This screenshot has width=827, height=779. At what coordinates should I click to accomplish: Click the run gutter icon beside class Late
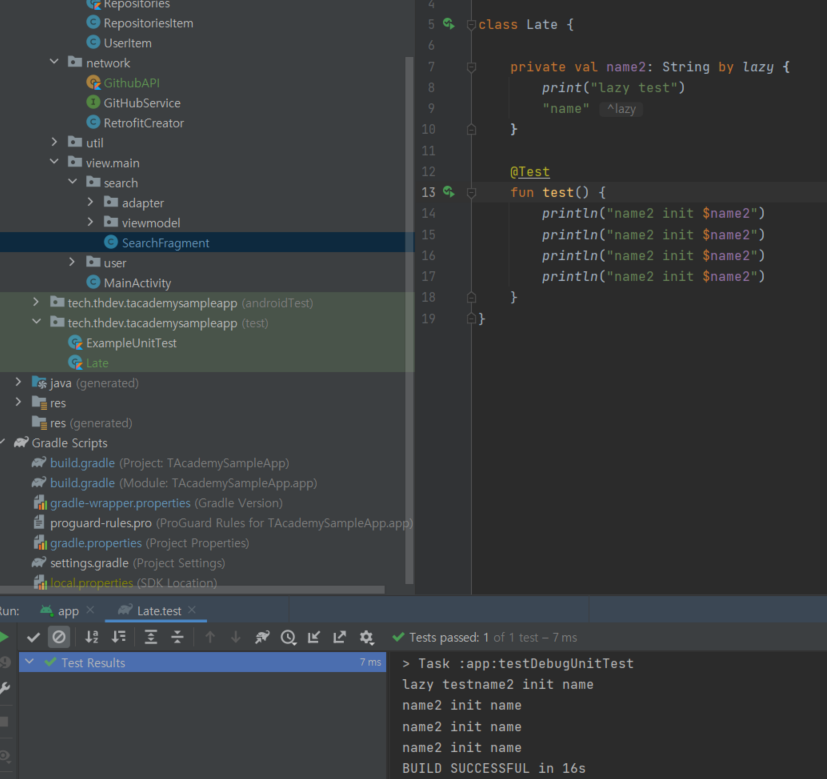click(x=446, y=24)
